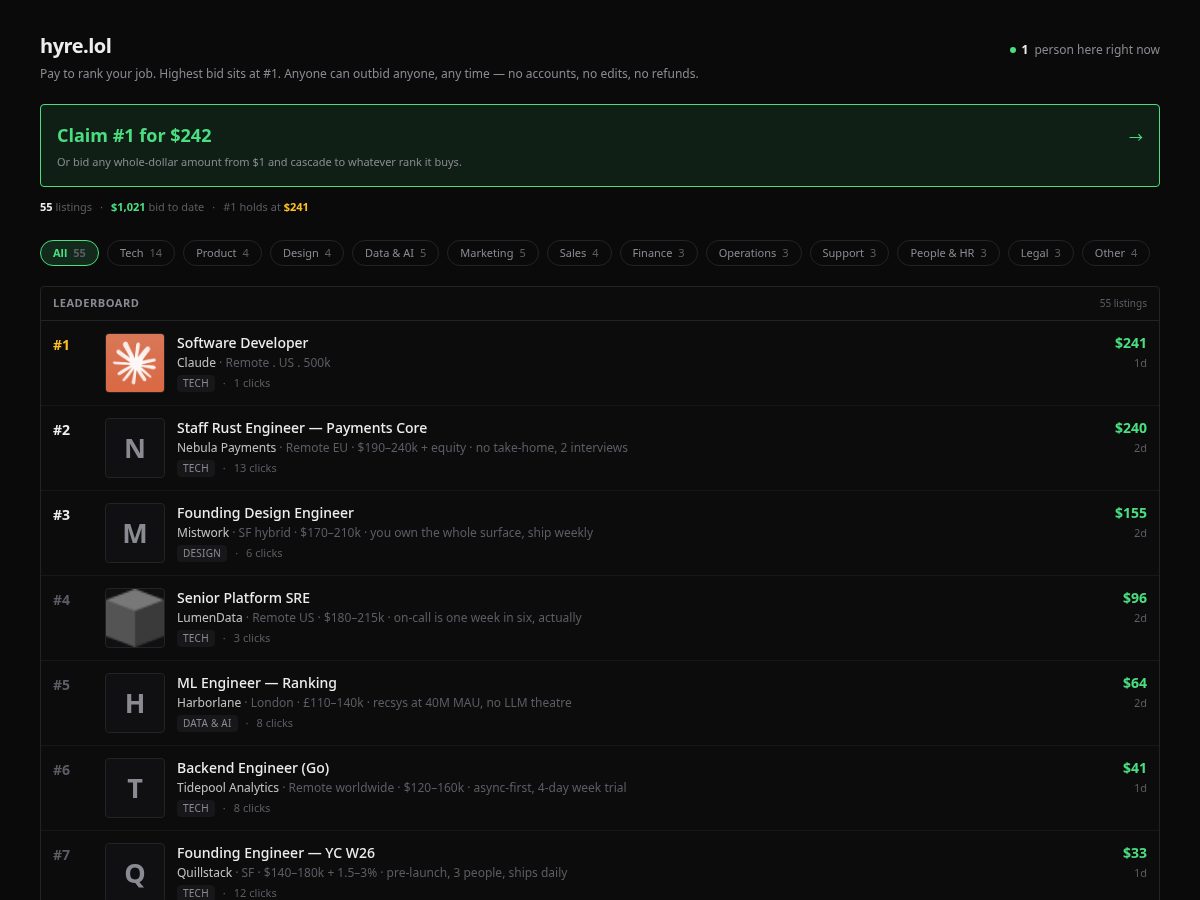Select the All 55 filter

pos(69,253)
